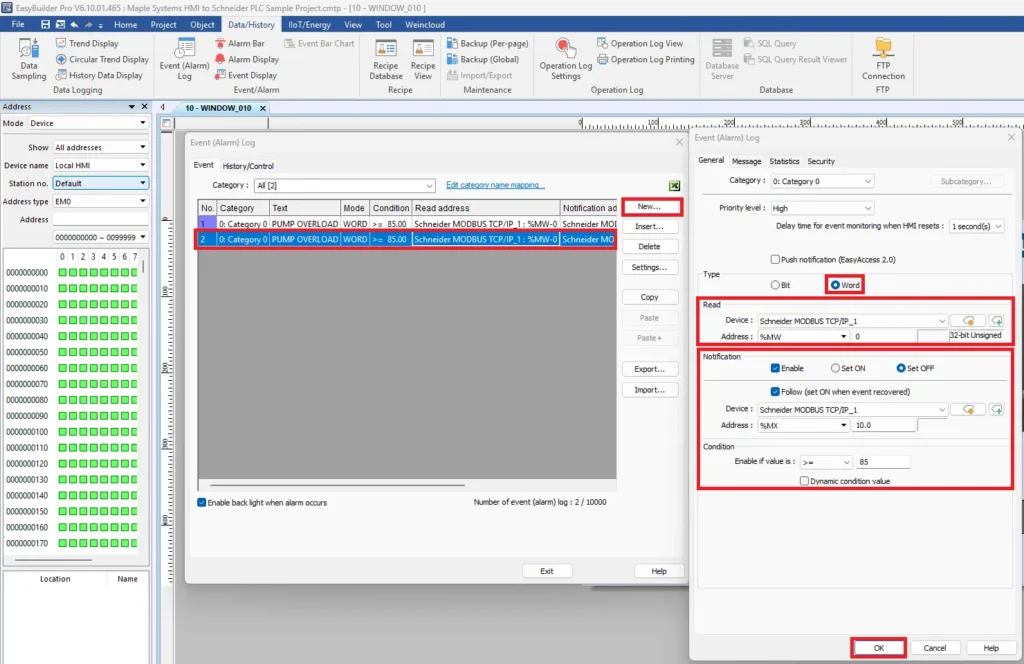1024x664 pixels.
Task: Click Backup (Per-page) icon
Action: click(453, 43)
